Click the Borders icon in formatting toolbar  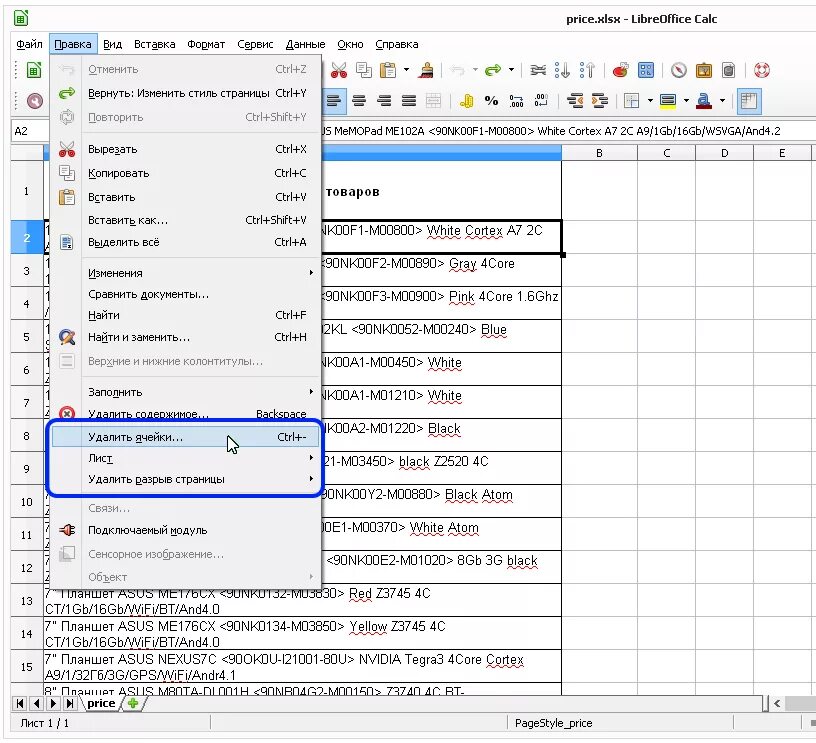pos(632,101)
